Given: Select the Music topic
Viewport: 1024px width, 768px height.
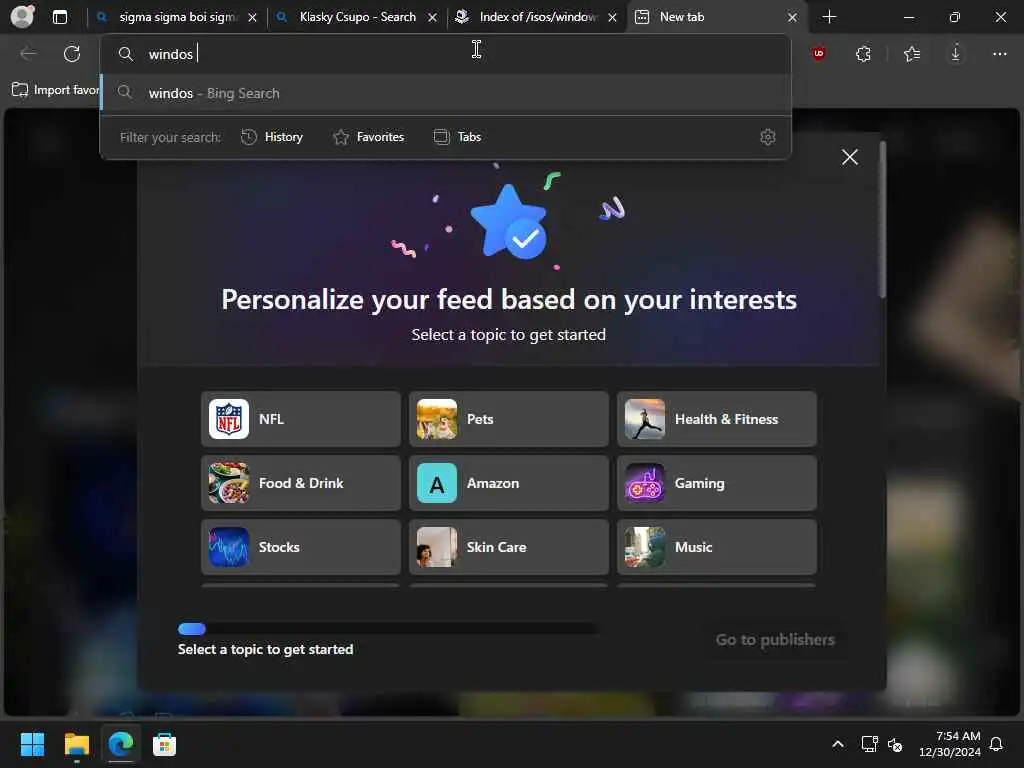Looking at the screenshot, I should [717, 547].
